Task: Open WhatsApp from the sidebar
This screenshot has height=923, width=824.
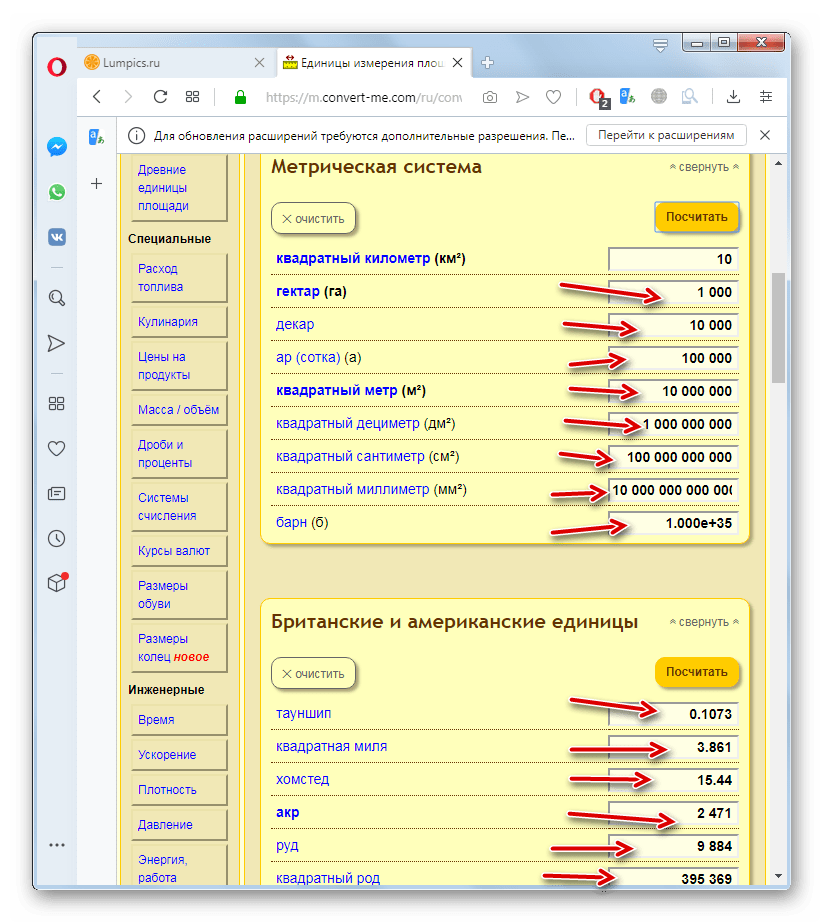Action: pos(57,192)
